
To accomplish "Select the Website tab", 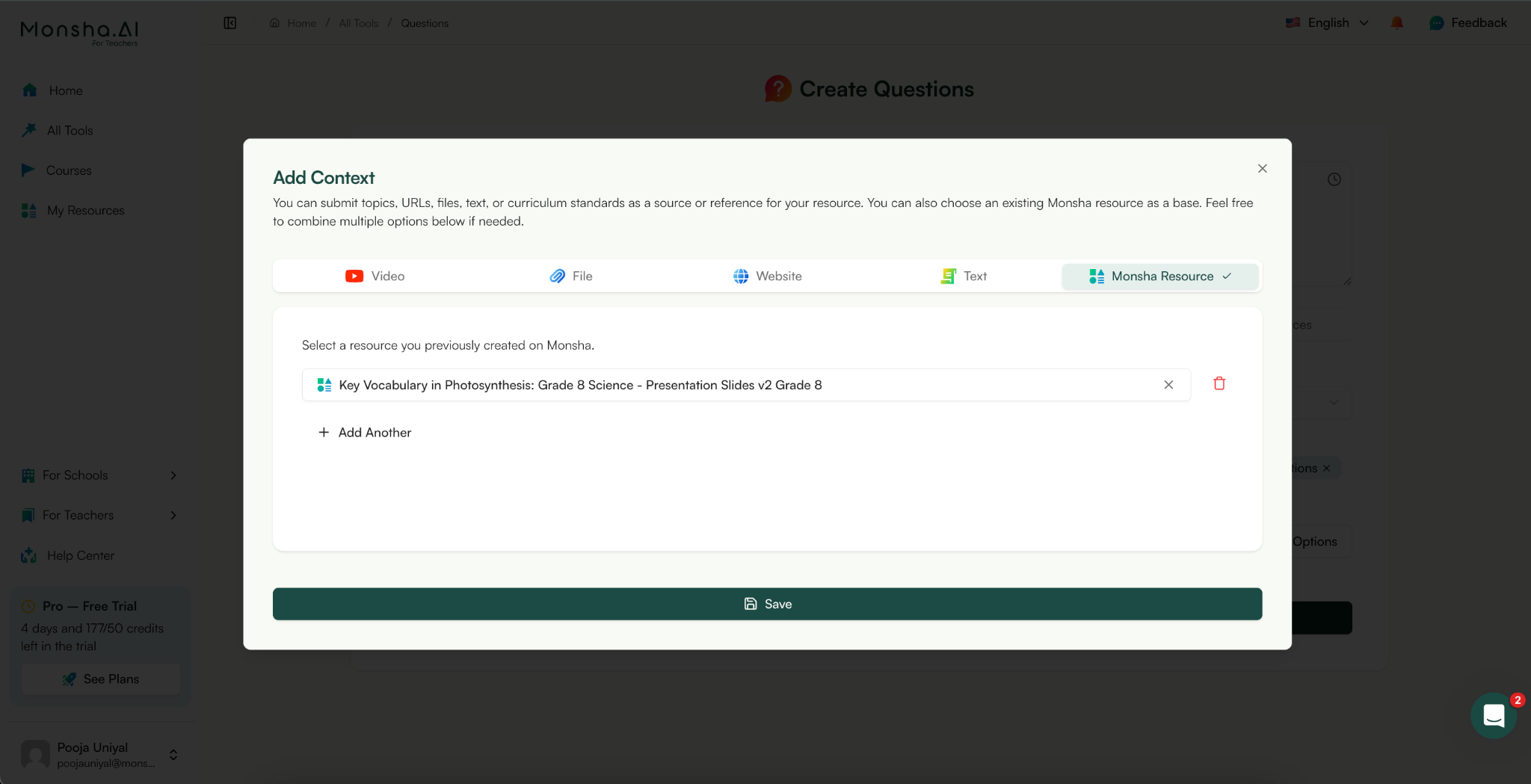I will [x=768, y=276].
